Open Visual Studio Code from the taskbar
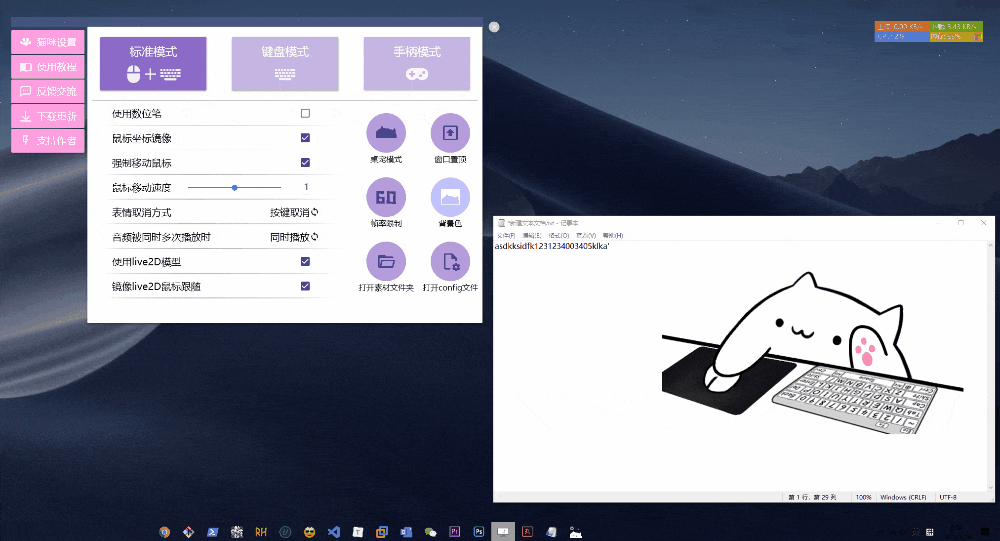Image resolution: width=1000 pixels, height=541 pixels. [x=334, y=532]
